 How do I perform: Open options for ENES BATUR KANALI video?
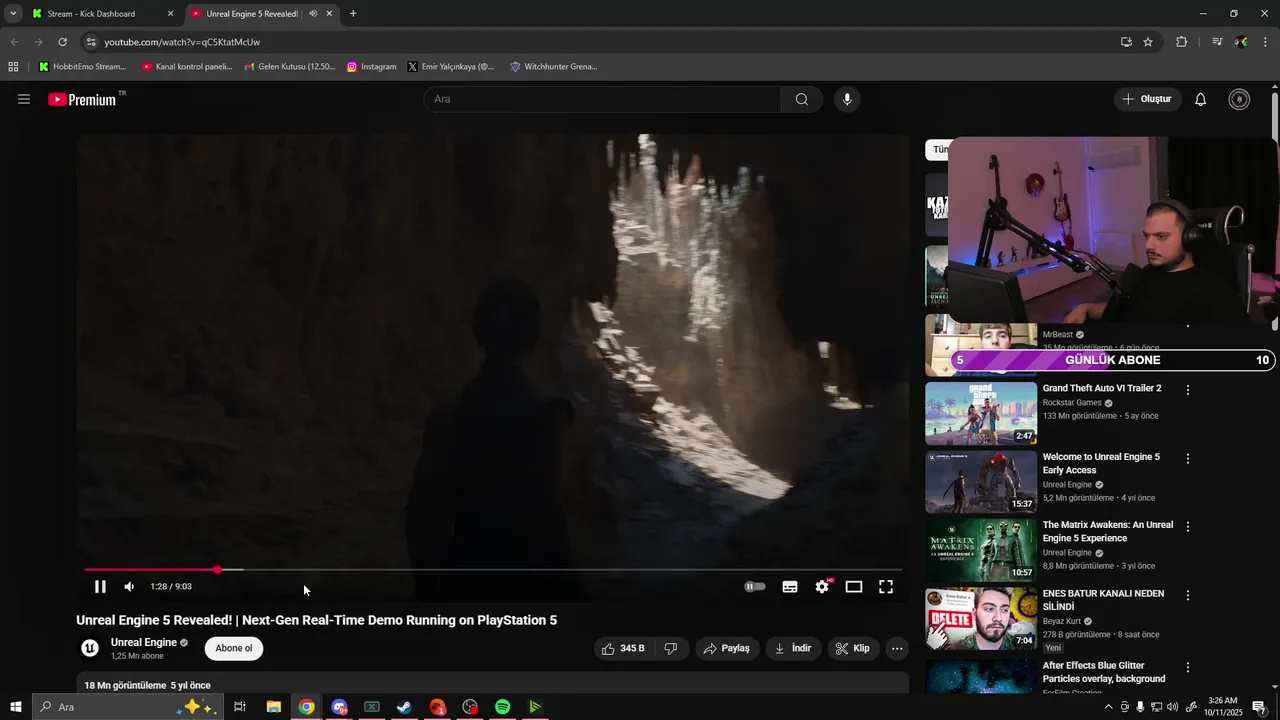pos(1188,596)
